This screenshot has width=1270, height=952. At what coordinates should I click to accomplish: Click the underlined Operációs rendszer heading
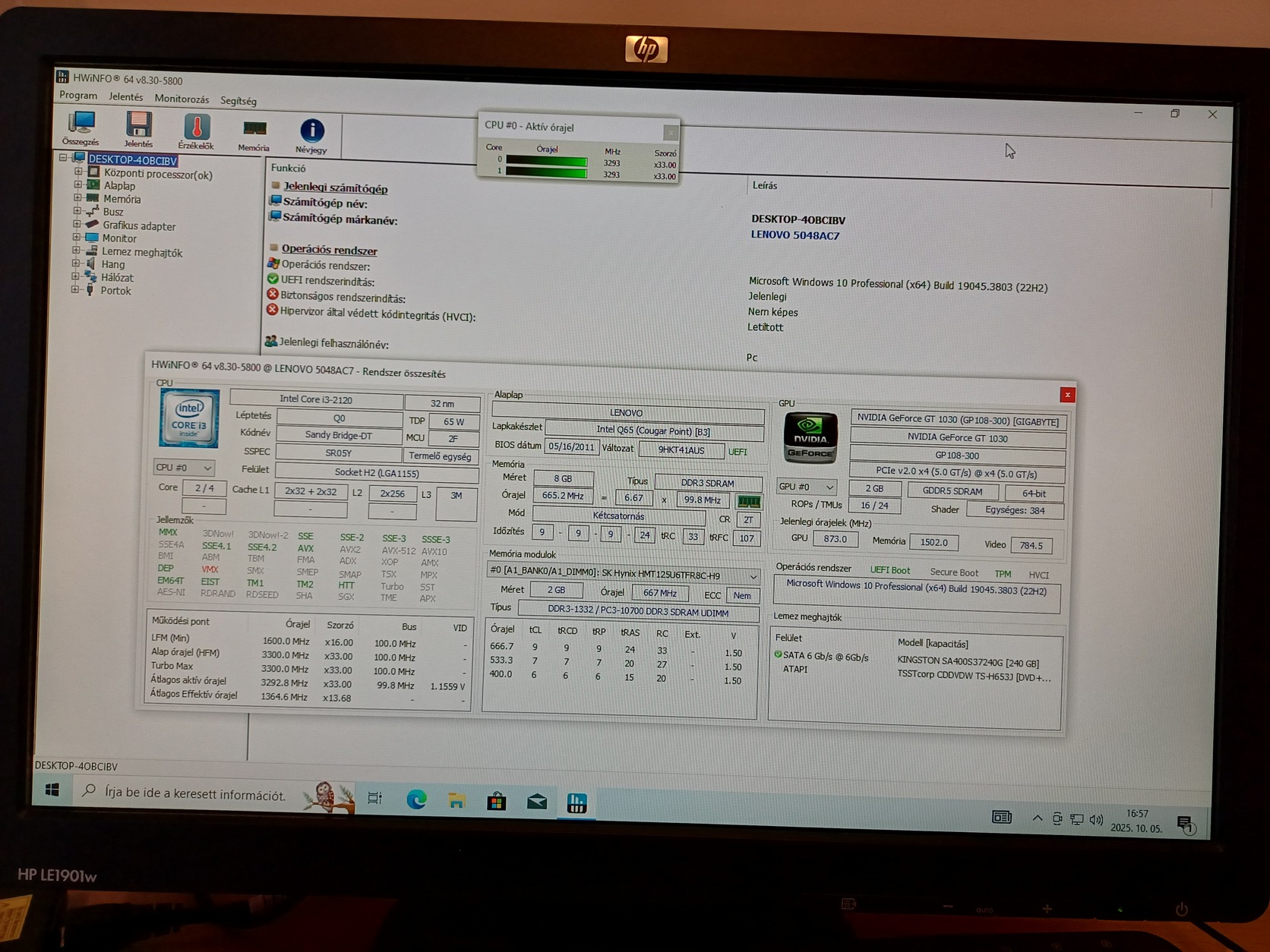pyautogui.click(x=329, y=250)
